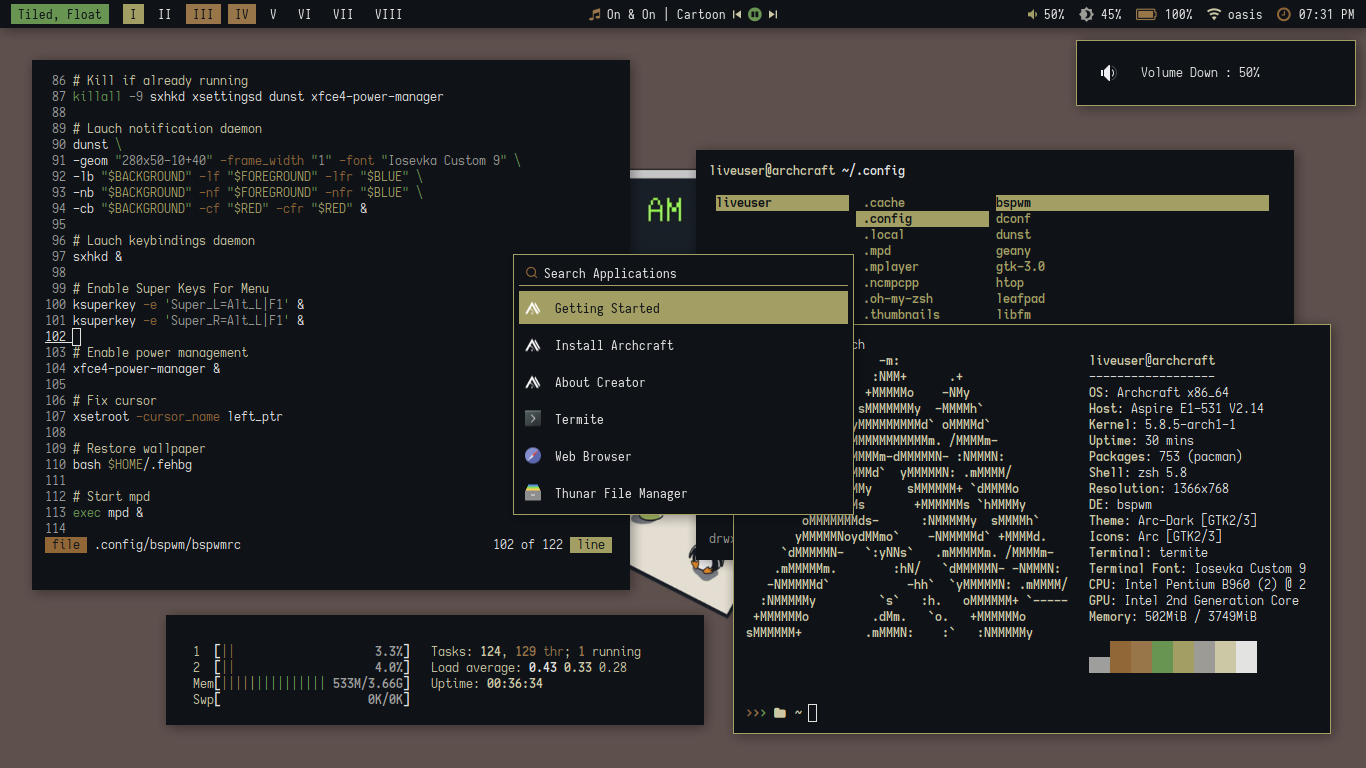The image size is (1366, 768).
Task: Click the music note icon in bar
Action: click(x=594, y=15)
